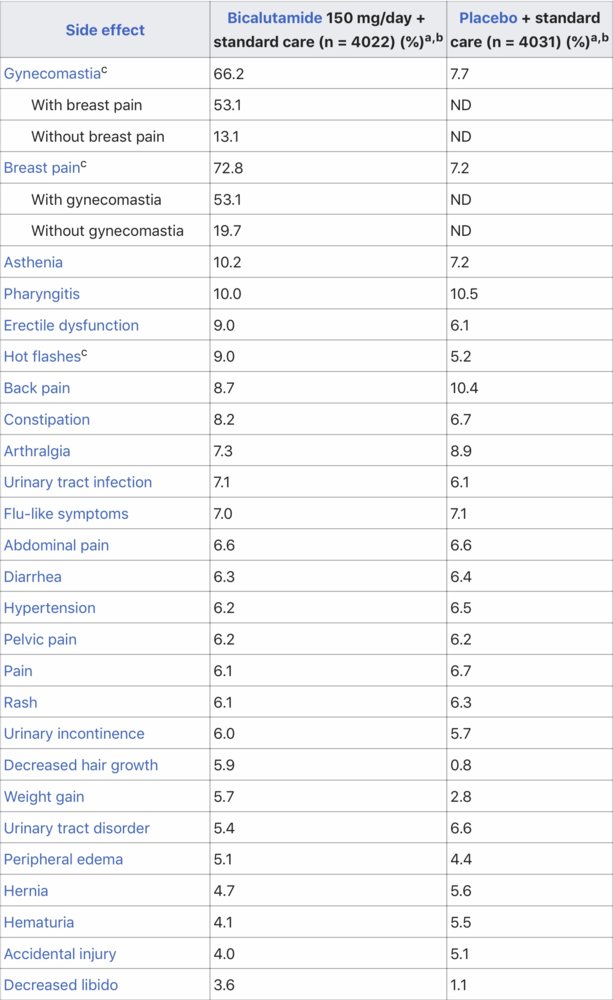Select the Hot flashes link
This screenshot has width=613, height=1000.
pyautogui.click(x=40, y=357)
